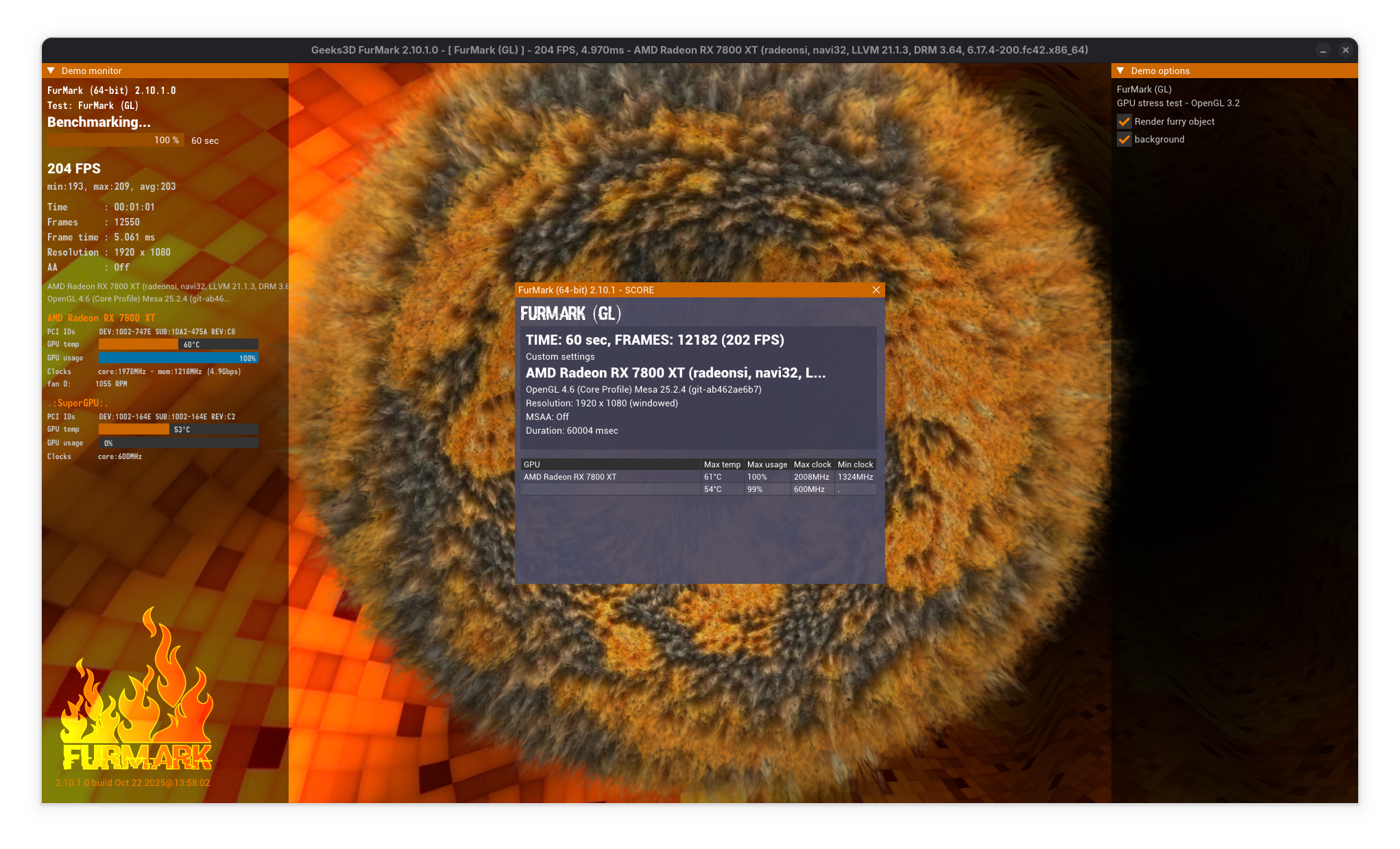Click the benchmark progress bar at 100 %

(115, 140)
